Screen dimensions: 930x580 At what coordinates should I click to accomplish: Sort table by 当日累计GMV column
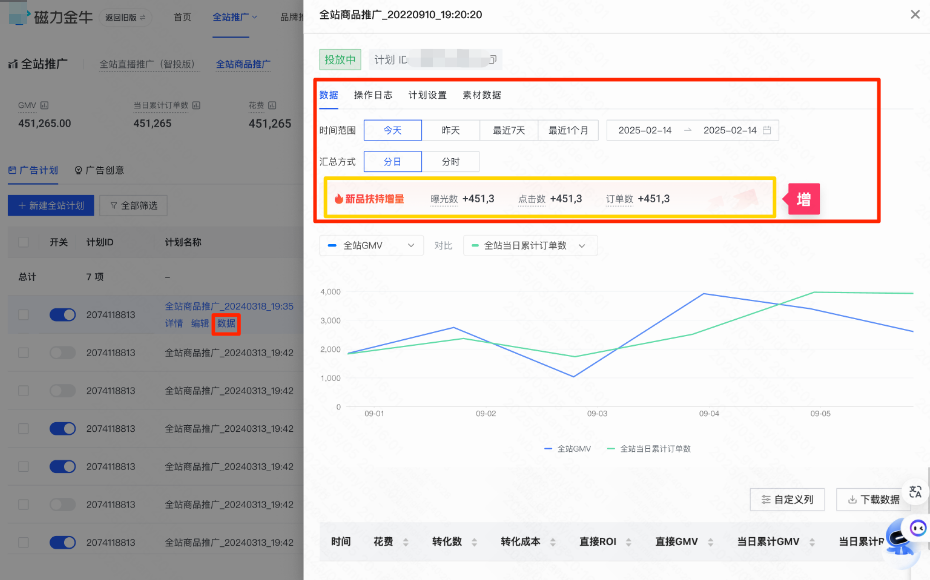(x=812, y=541)
